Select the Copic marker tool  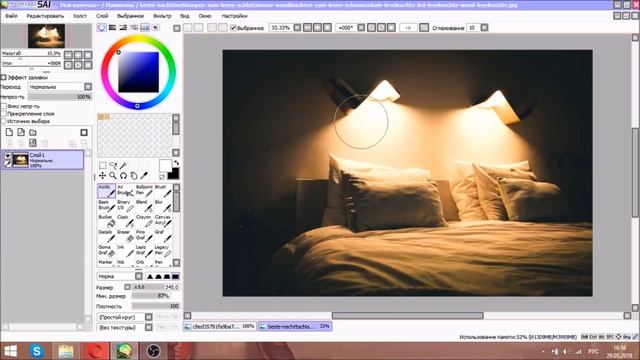tap(125, 221)
